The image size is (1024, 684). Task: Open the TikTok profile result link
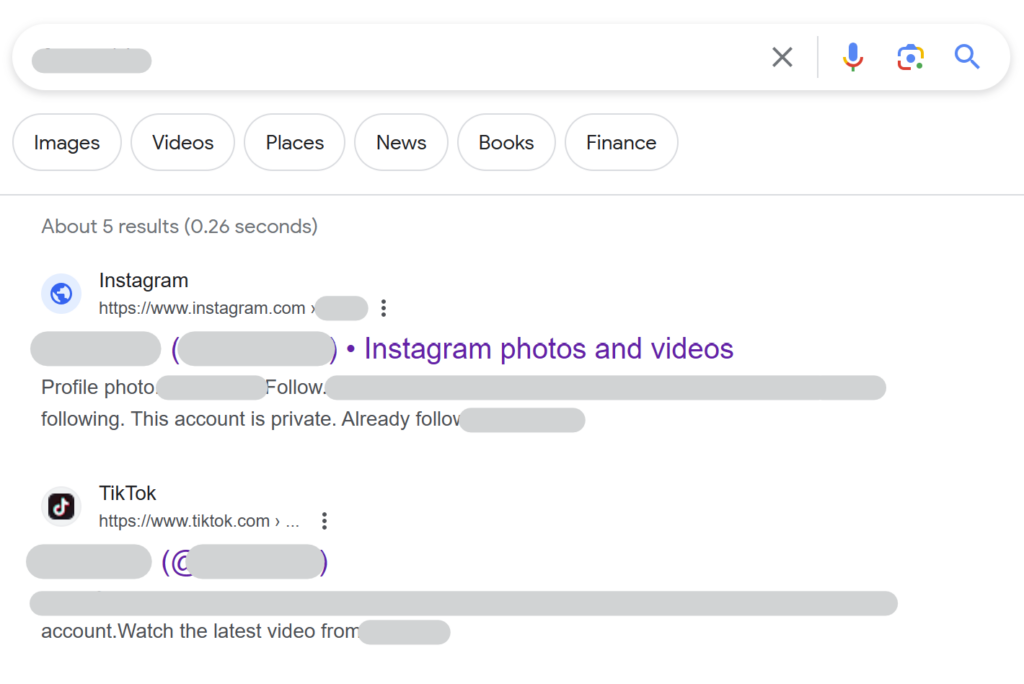click(178, 562)
